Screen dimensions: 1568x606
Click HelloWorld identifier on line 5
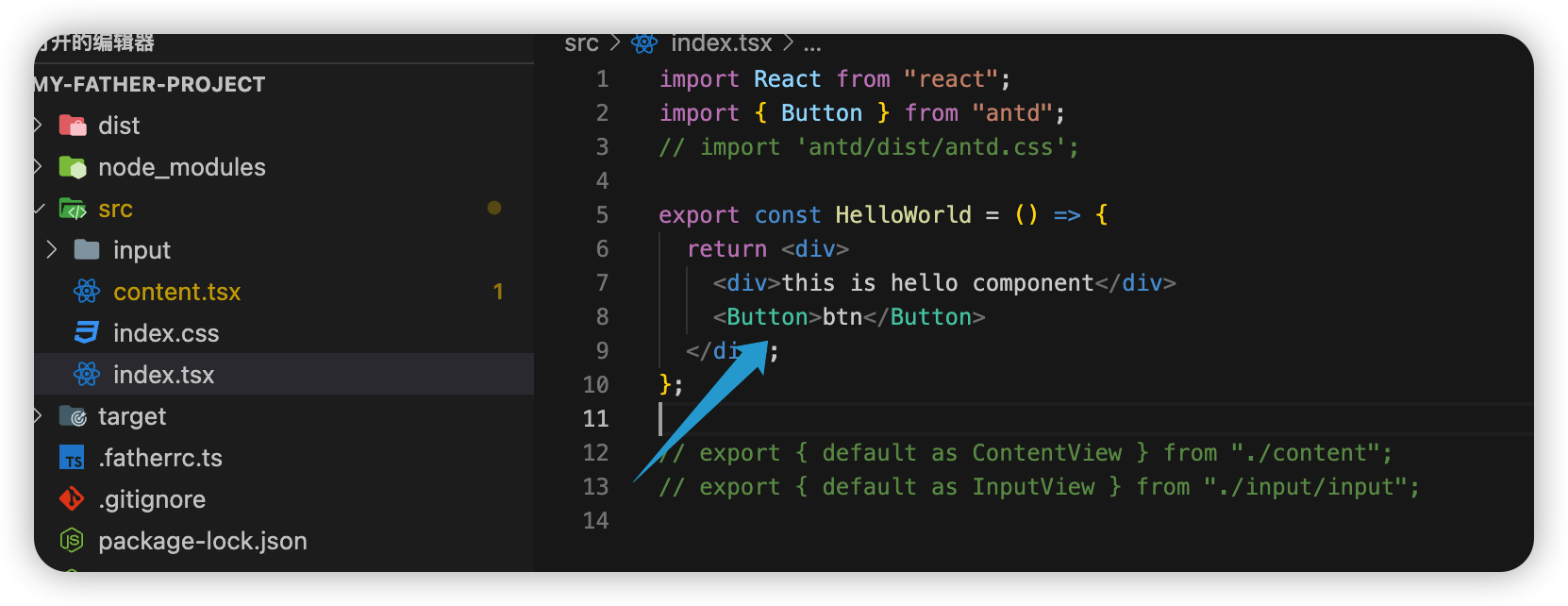[903, 215]
